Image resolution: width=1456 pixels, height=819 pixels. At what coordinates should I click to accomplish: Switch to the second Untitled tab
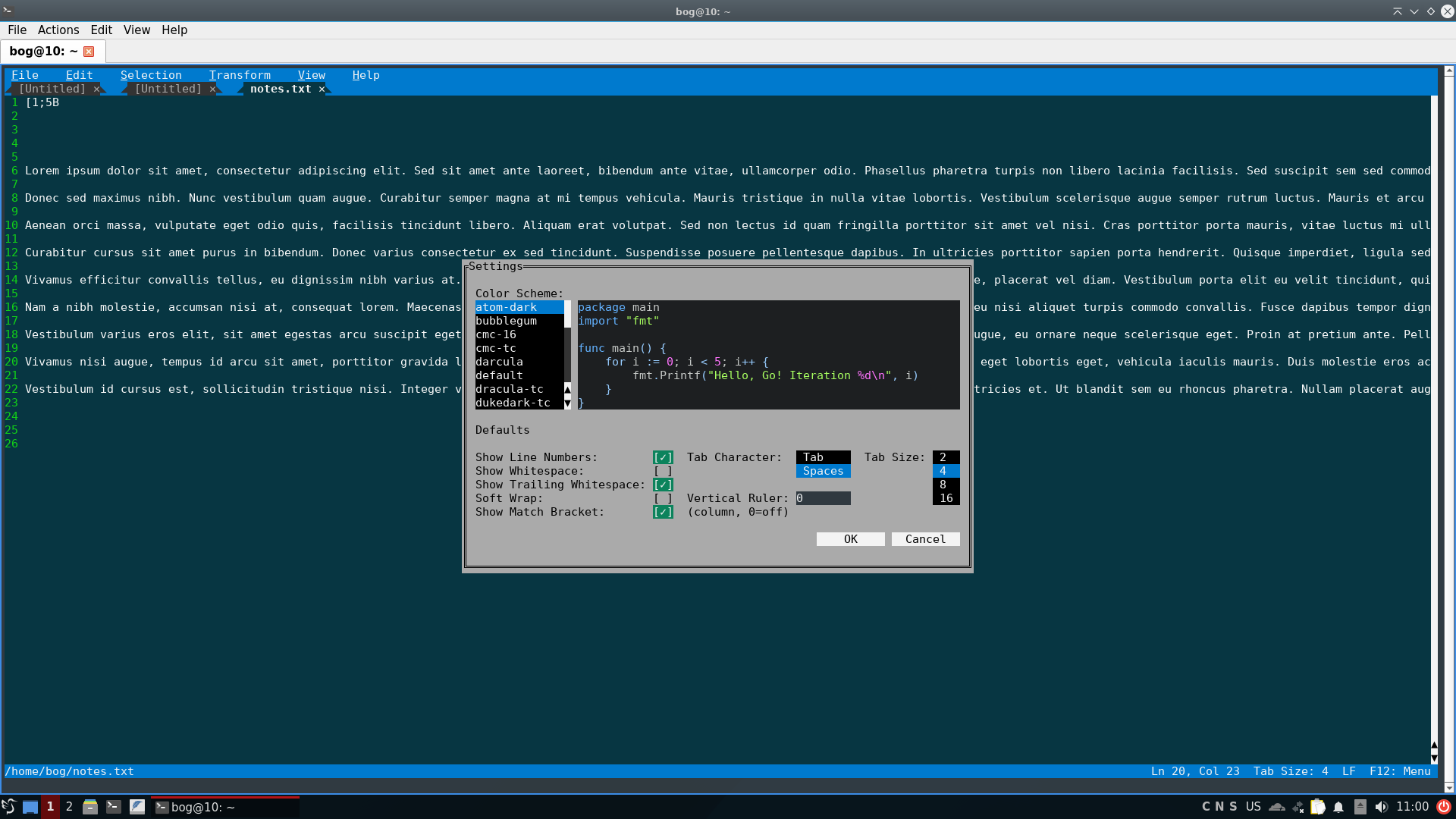(x=168, y=89)
